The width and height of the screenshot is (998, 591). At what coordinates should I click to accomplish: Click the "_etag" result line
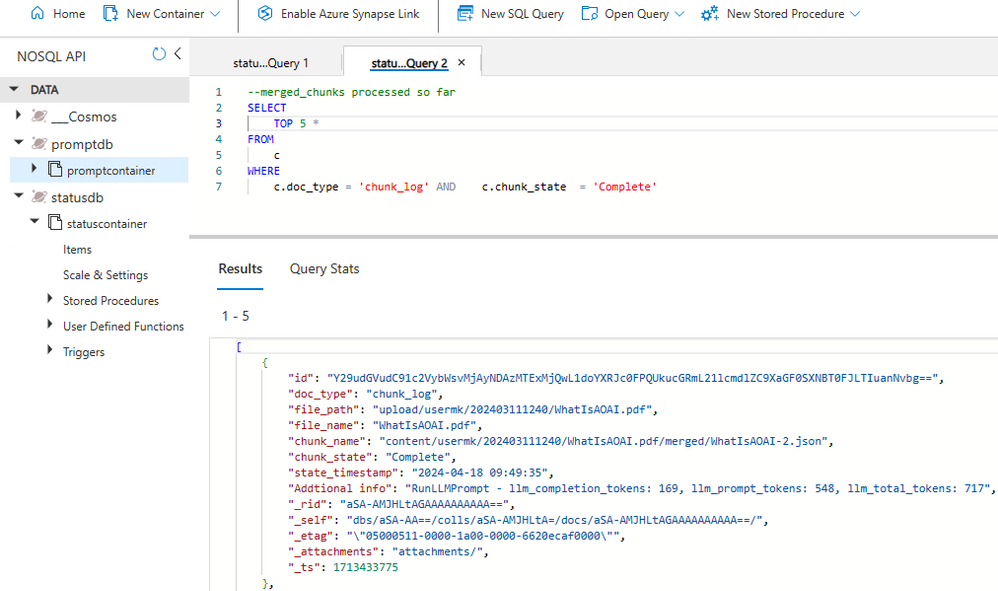pos(456,536)
